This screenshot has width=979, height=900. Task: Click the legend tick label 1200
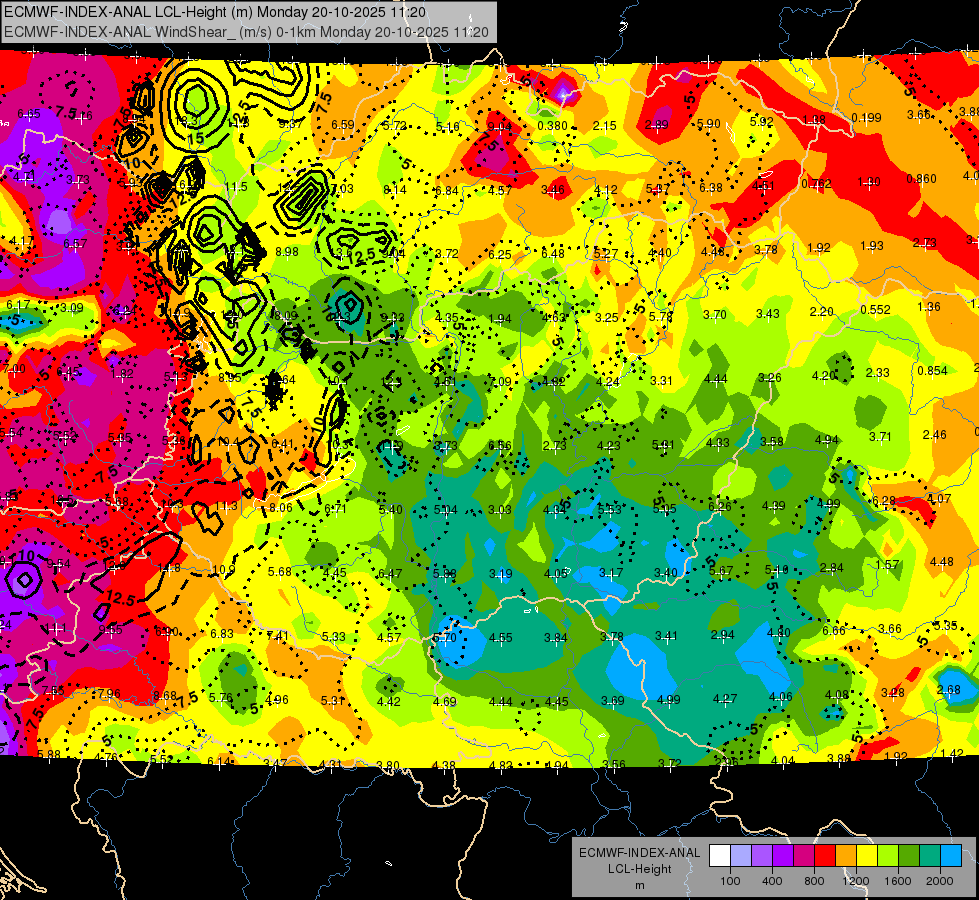click(856, 881)
